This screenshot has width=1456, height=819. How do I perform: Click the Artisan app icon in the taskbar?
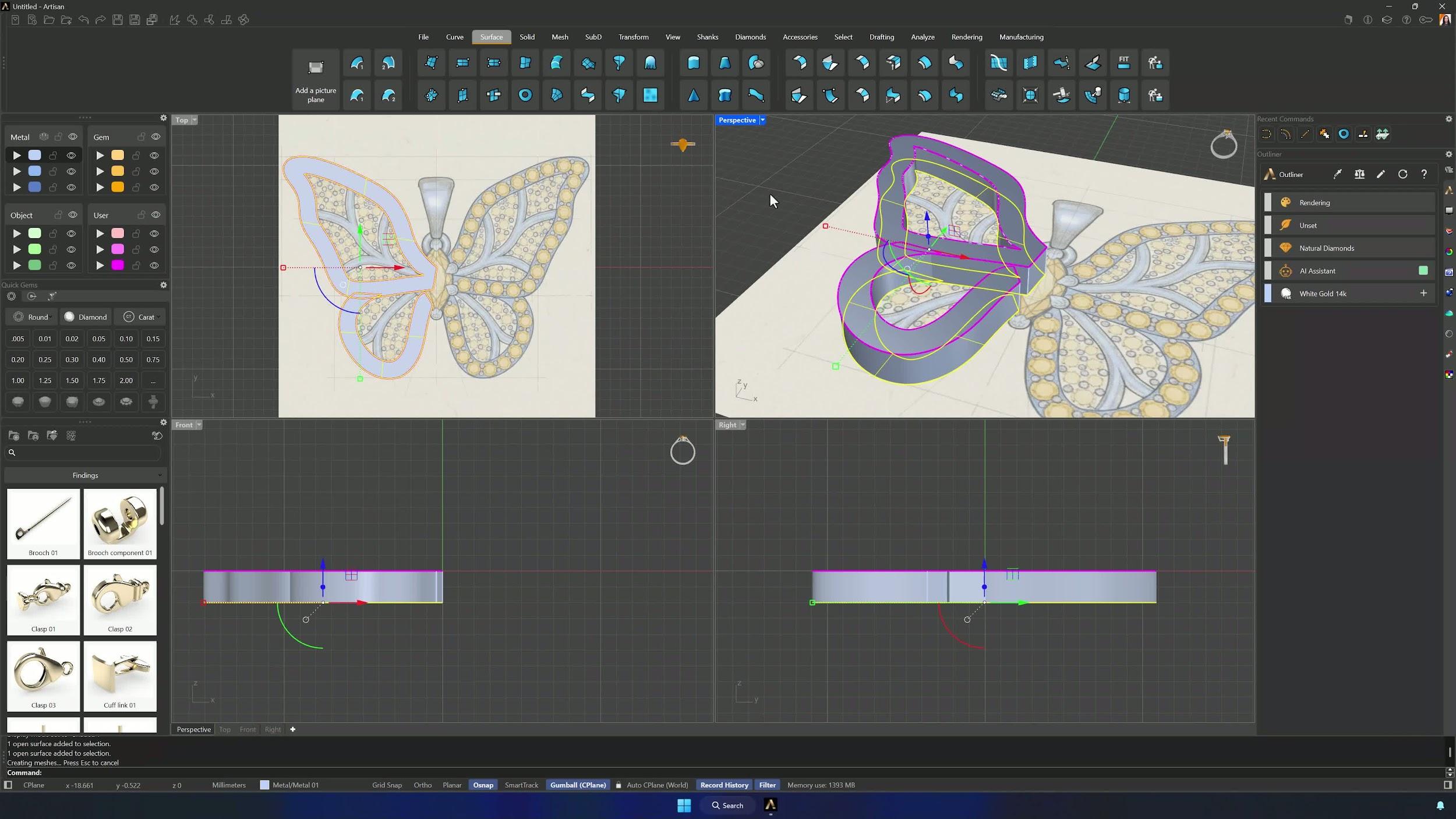[x=770, y=805]
